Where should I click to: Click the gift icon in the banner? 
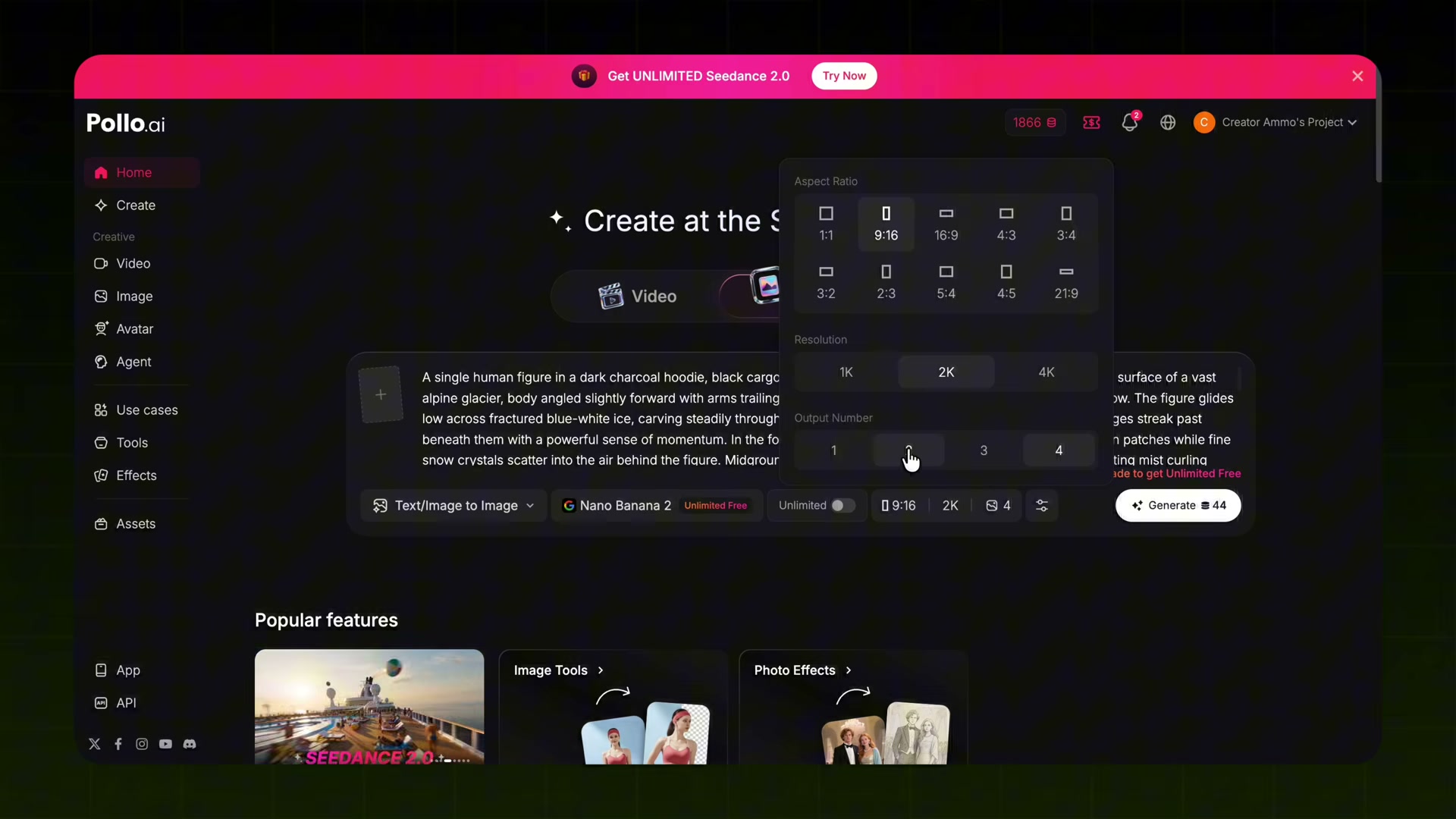point(584,76)
